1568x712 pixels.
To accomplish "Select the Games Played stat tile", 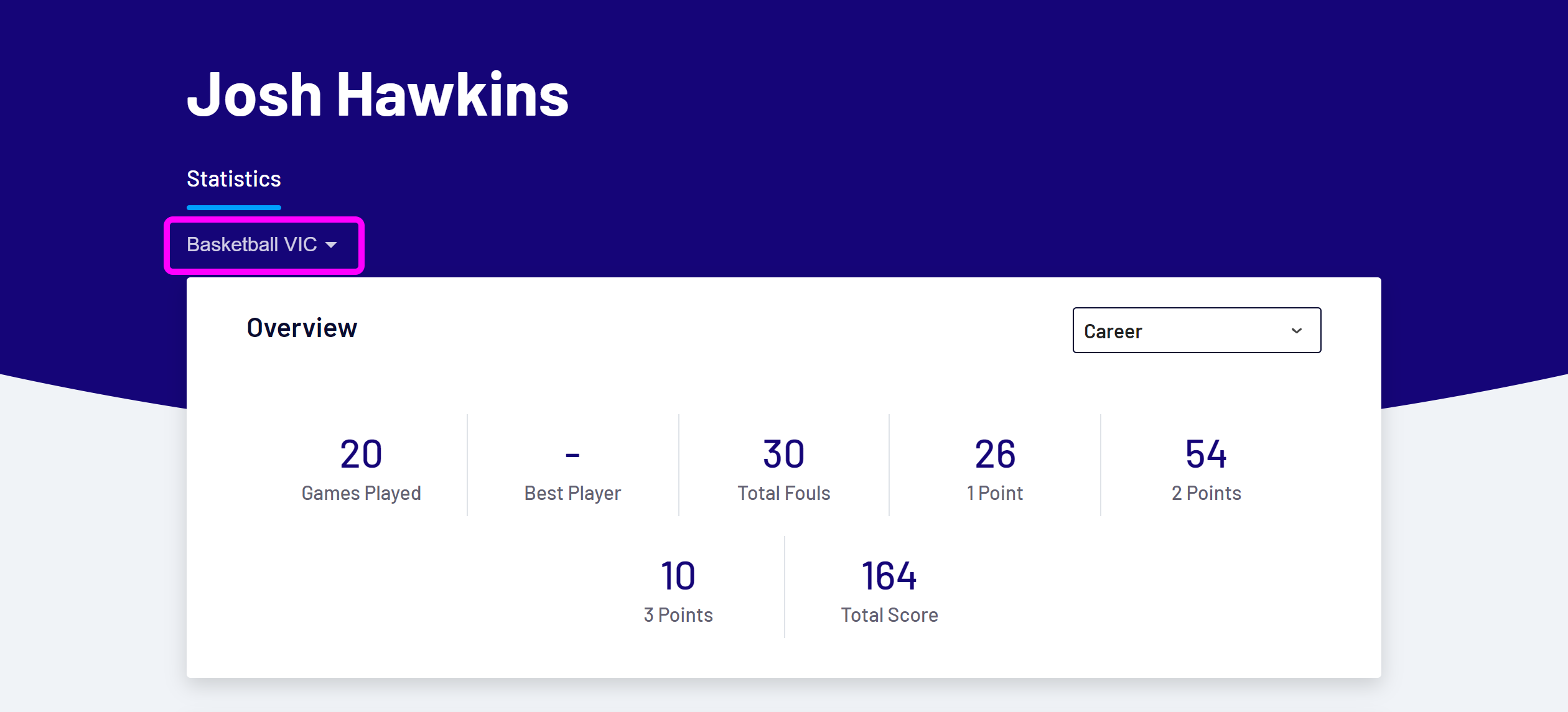I will click(362, 466).
